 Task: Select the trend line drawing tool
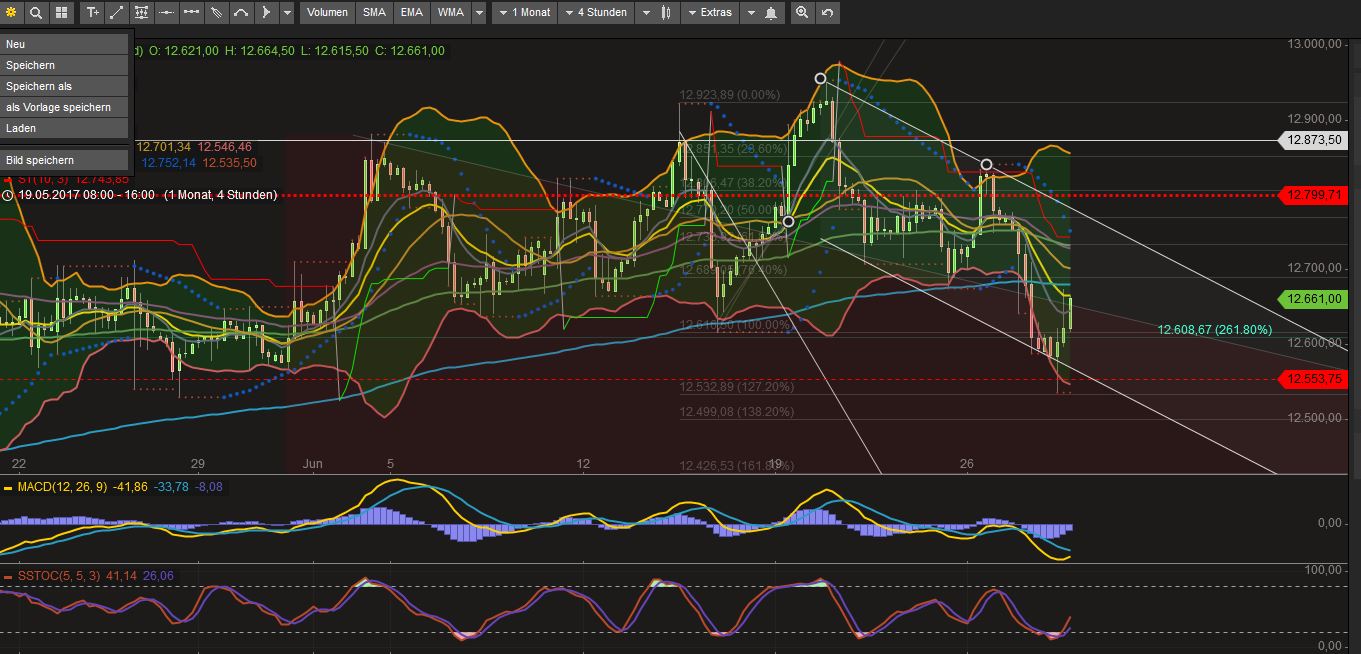pyautogui.click(x=117, y=13)
